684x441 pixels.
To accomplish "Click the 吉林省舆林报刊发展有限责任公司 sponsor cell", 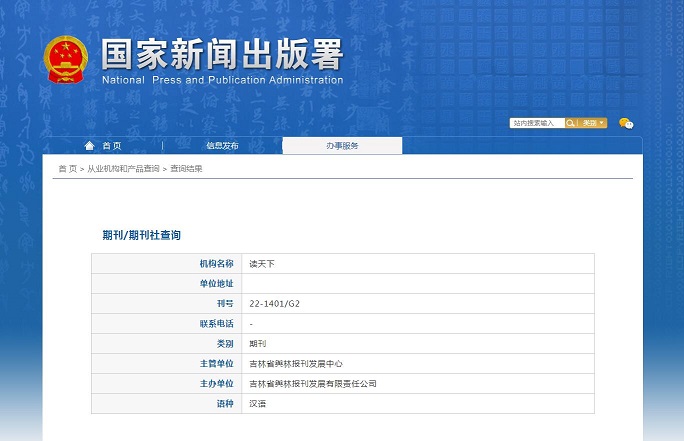I will pyautogui.click(x=312, y=384).
